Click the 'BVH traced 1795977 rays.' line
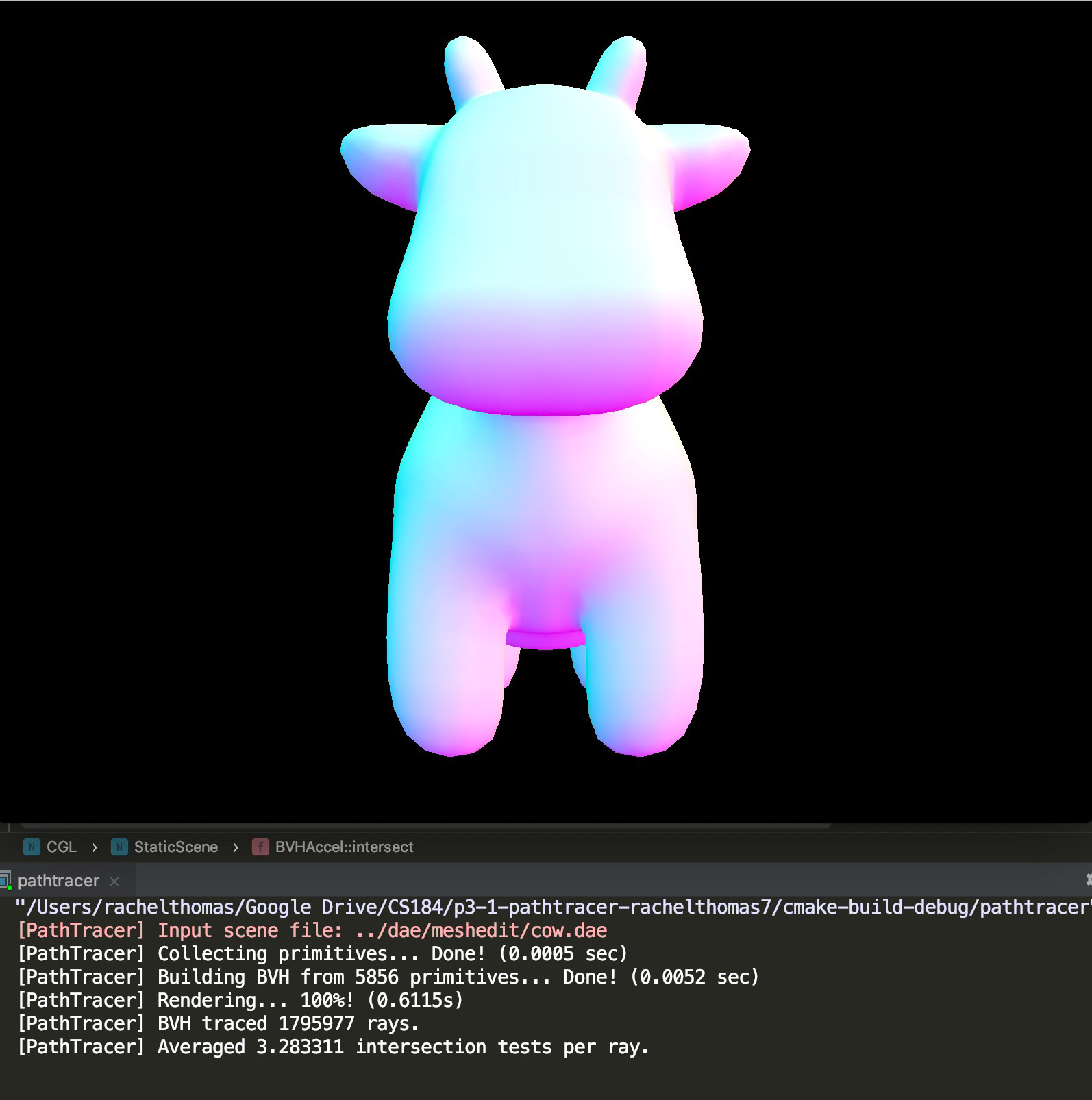The image size is (1092, 1100). coord(218,1023)
